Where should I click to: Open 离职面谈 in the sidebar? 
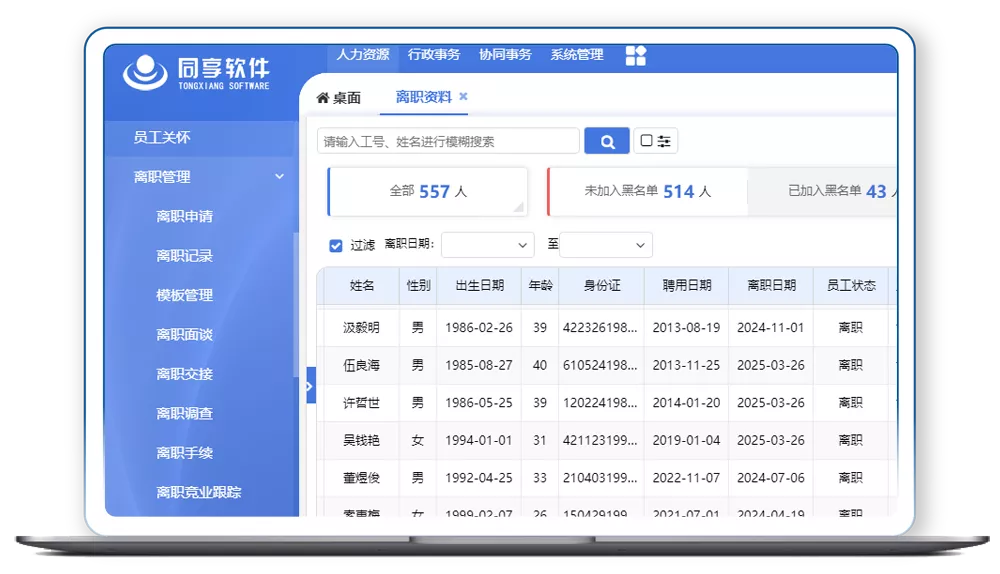coord(184,335)
